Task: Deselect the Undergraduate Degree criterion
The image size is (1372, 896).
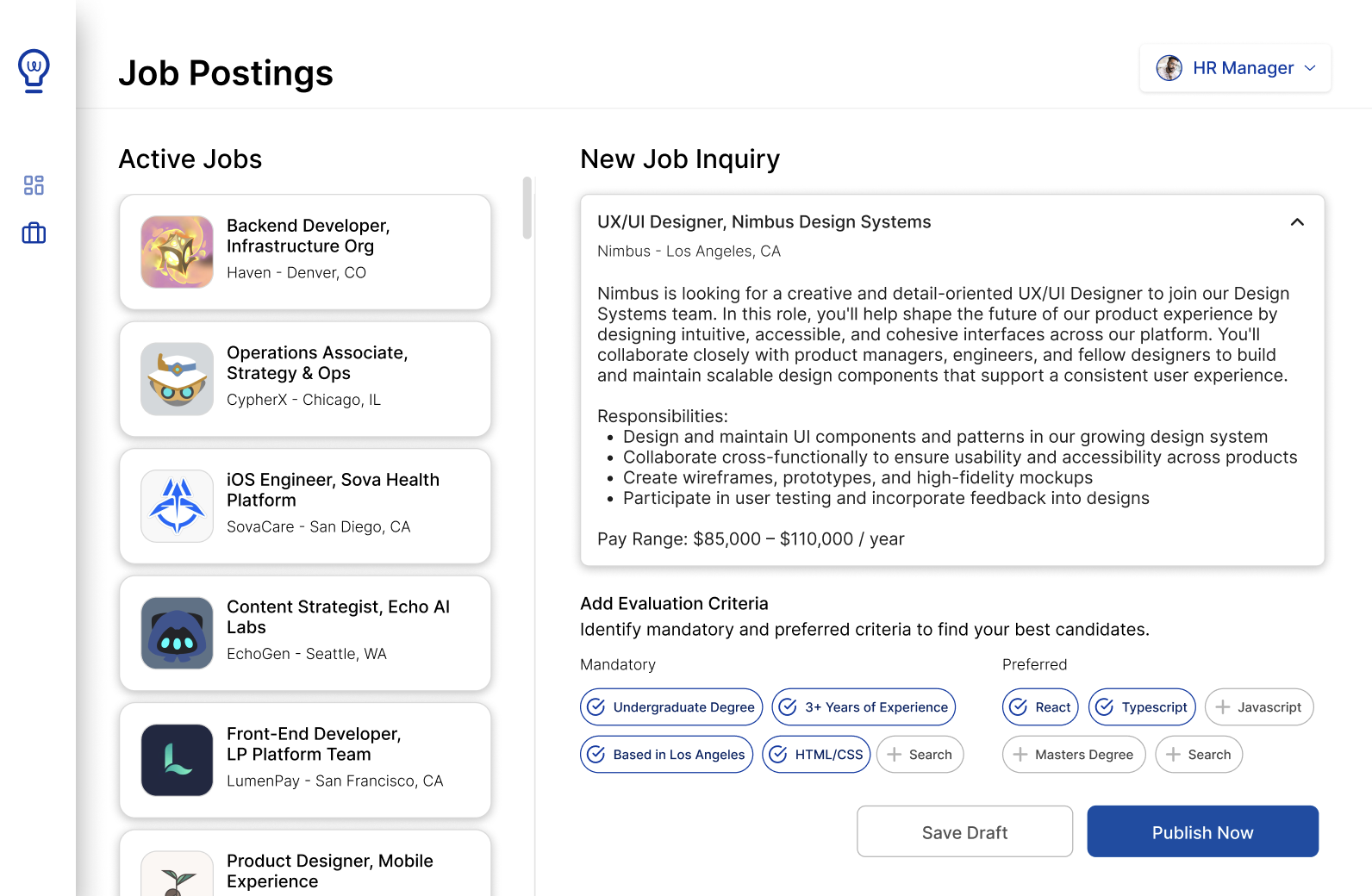Action: point(671,707)
